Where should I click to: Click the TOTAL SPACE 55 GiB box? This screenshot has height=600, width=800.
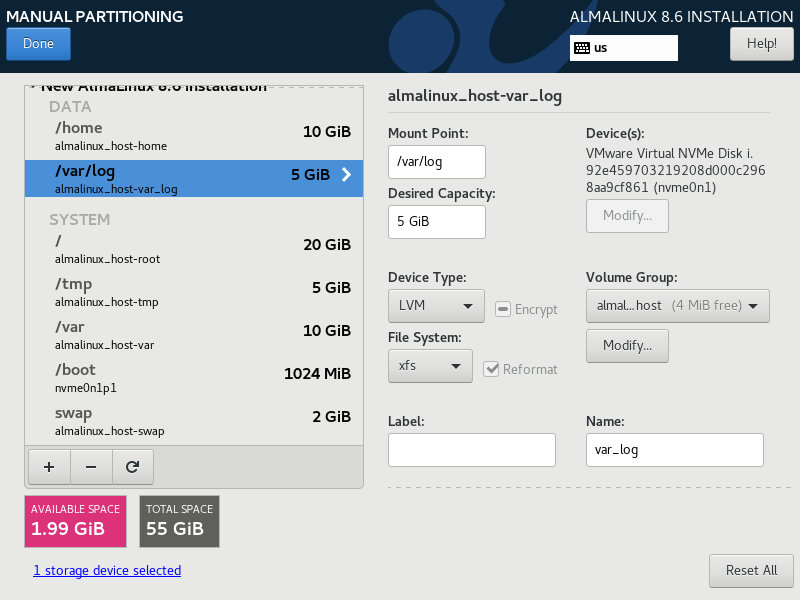tap(180, 521)
